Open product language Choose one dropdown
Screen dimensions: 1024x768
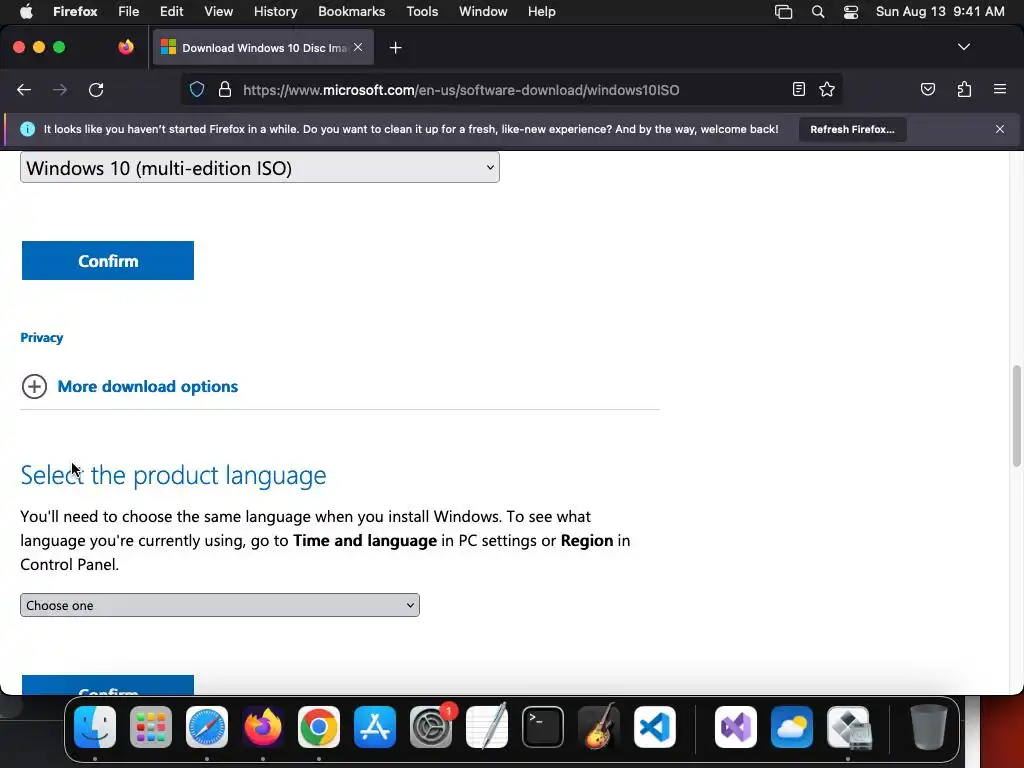219,605
